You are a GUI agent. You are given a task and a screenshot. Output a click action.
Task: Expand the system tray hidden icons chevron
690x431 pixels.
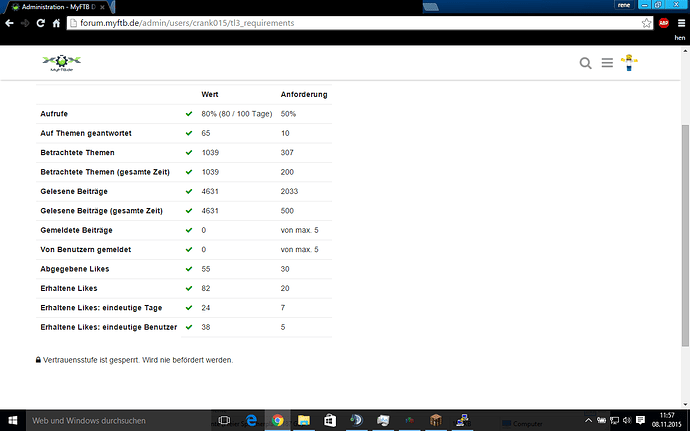coord(587,420)
